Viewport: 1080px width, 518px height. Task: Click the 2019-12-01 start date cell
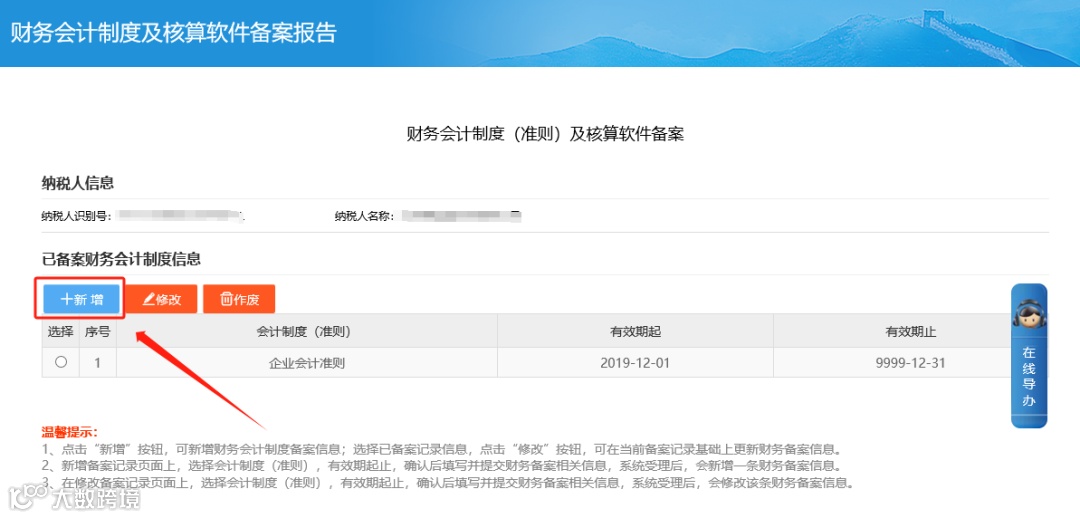tap(635, 362)
